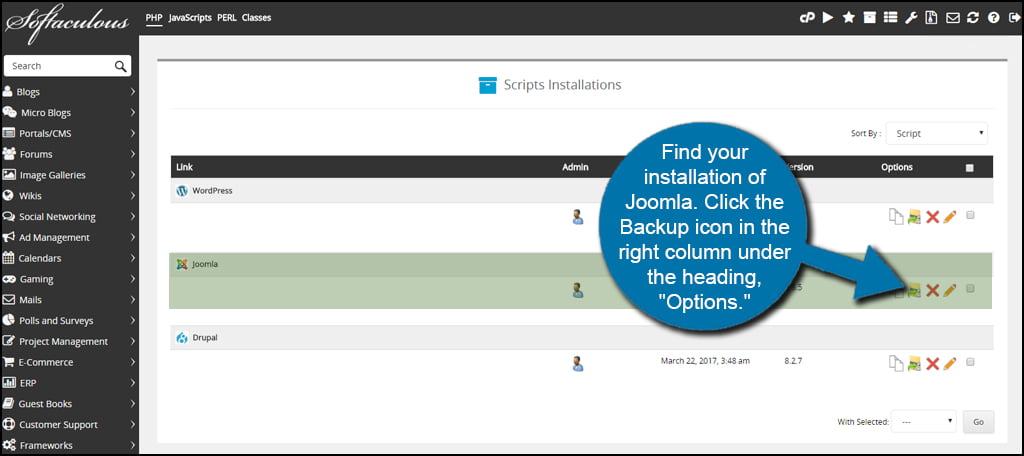Click the admin user icon for Joomla
The height and width of the screenshot is (456, 1024).
[x=577, y=290]
